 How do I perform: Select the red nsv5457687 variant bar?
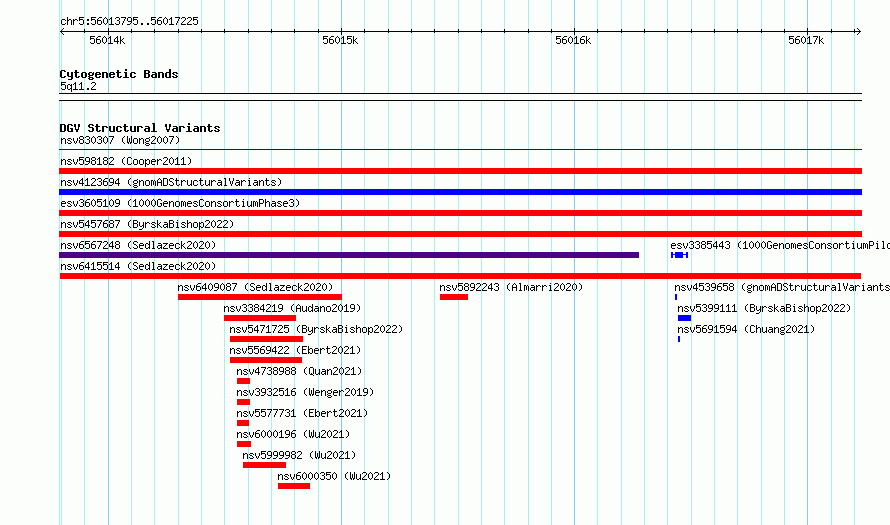click(x=460, y=234)
